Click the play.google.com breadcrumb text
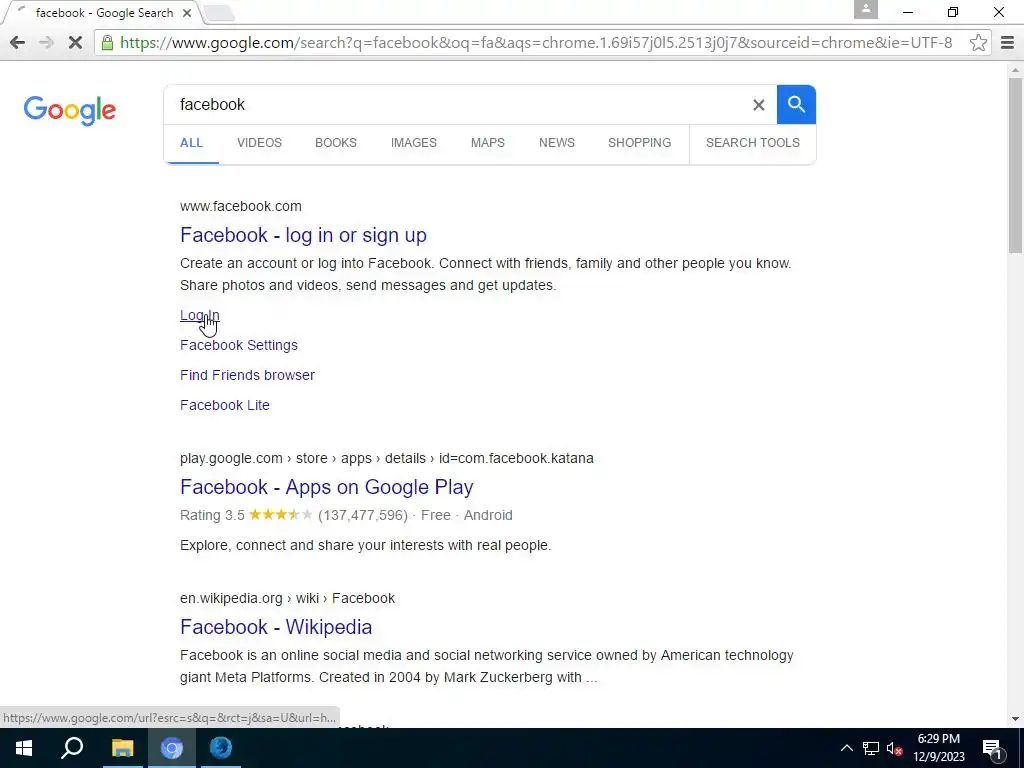 click(x=387, y=458)
